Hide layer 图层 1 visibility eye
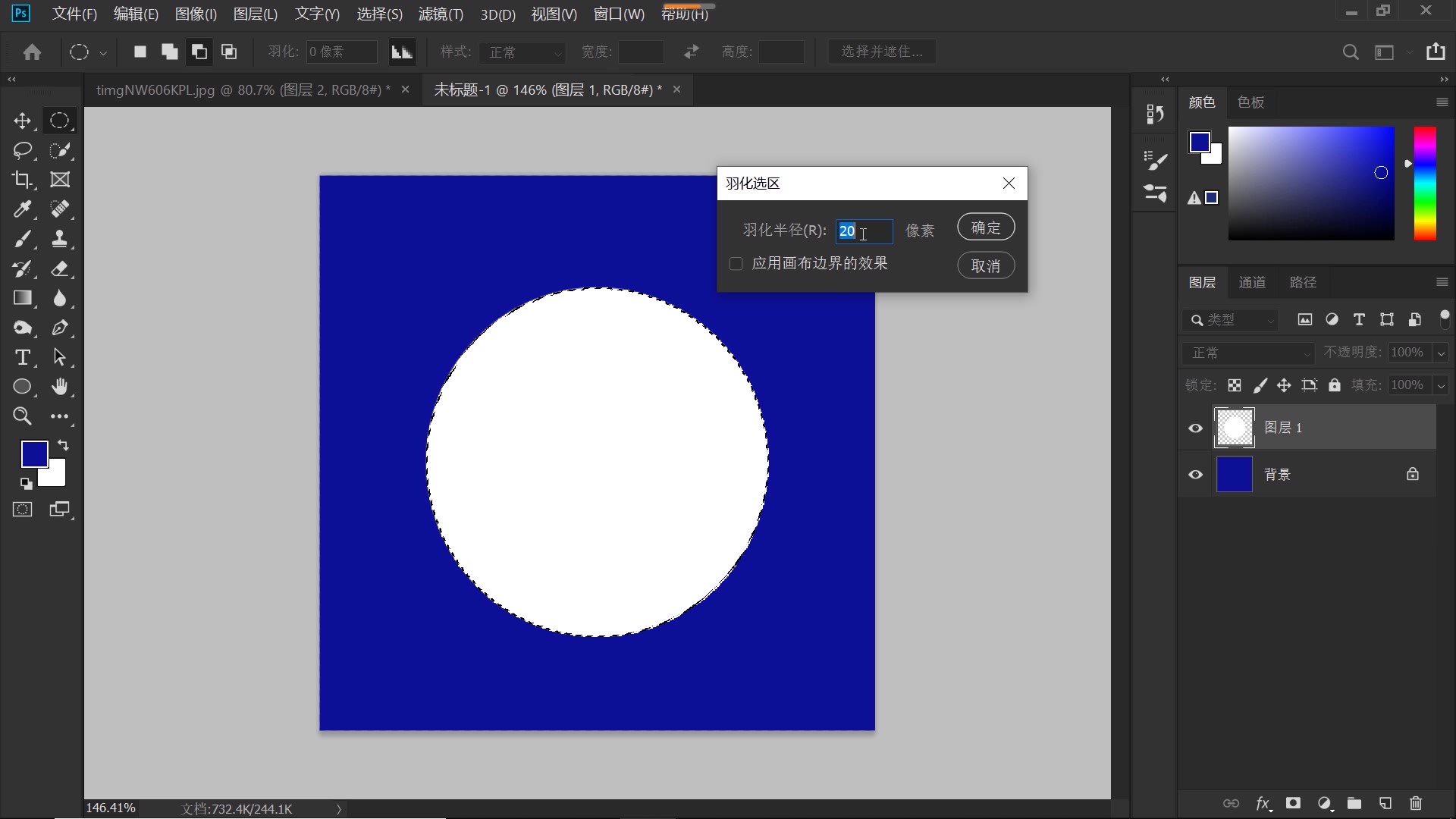 pyautogui.click(x=1196, y=428)
